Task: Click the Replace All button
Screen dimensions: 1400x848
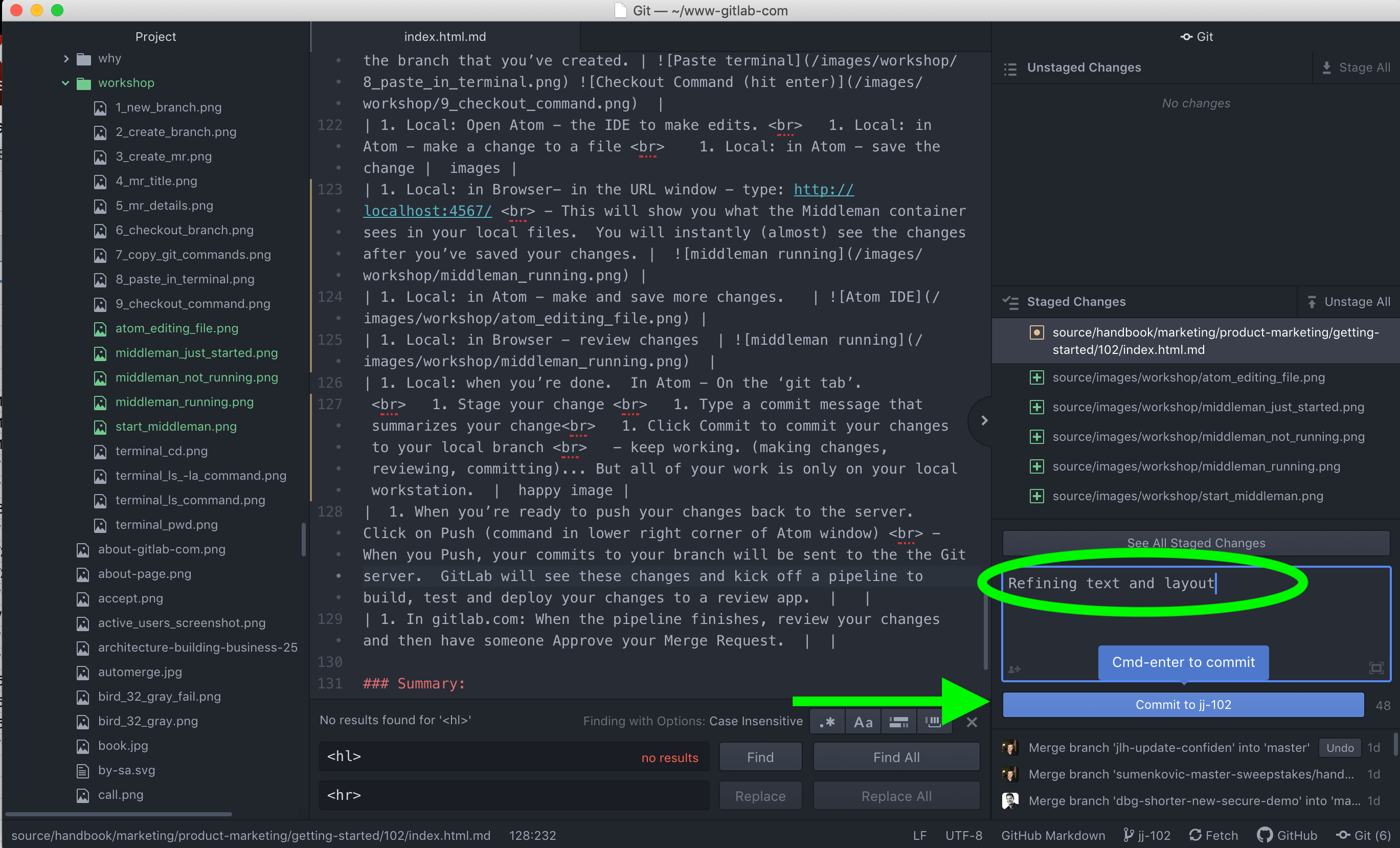Action: 896,796
